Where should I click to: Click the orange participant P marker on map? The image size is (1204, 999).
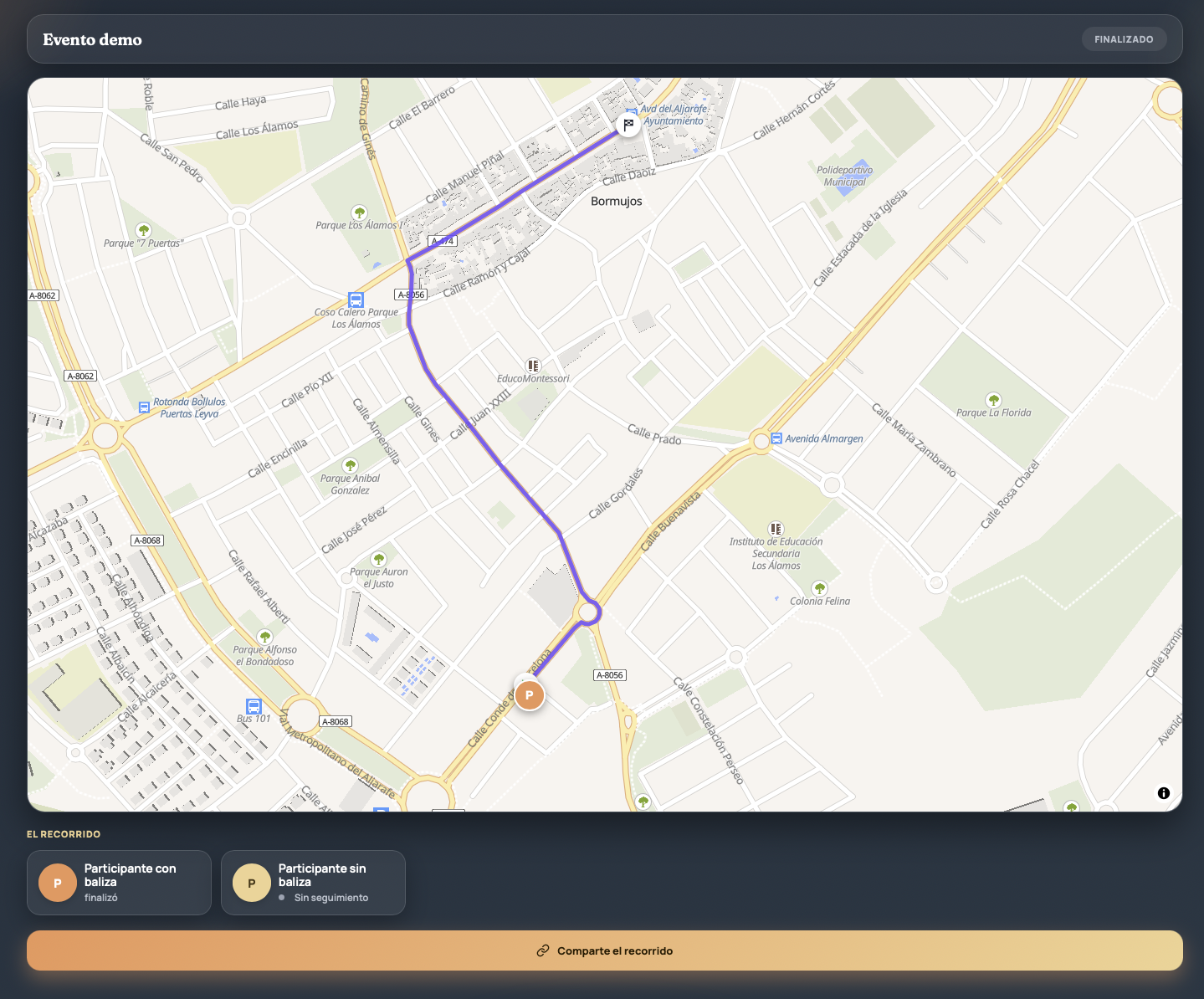(x=529, y=695)
